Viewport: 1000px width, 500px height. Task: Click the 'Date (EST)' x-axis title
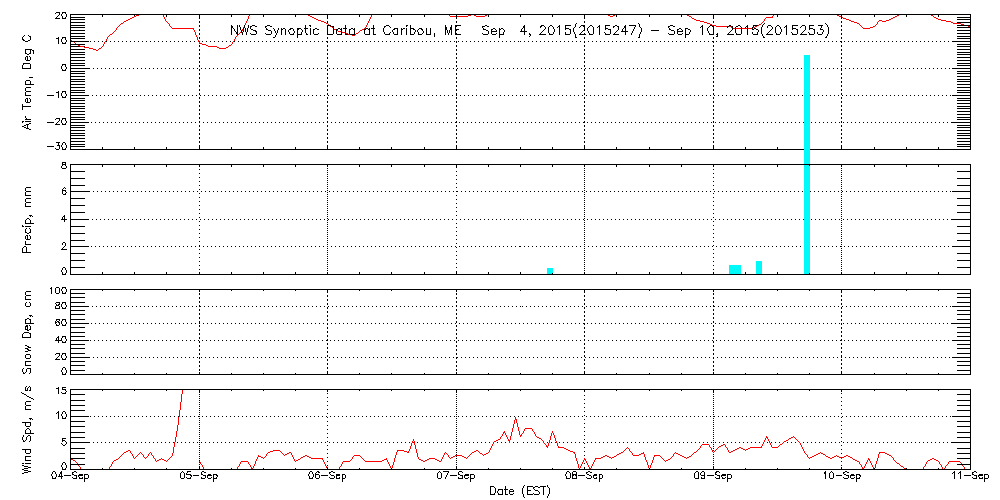520,491
